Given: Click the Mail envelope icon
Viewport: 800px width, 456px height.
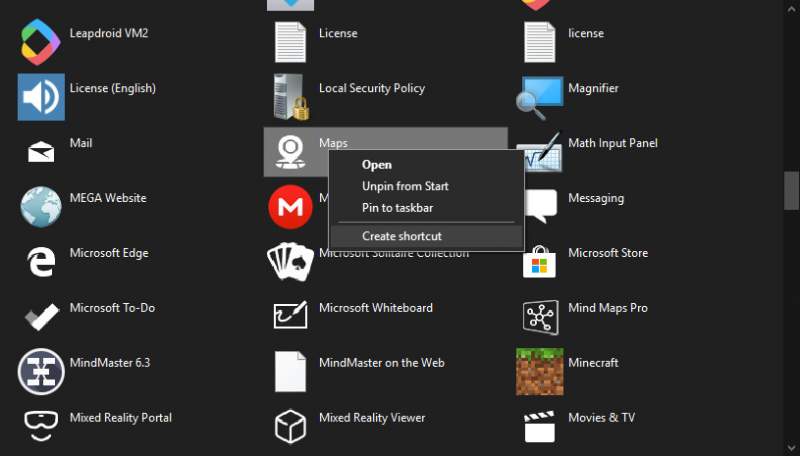Looking at the screenshot, I should (x=41, y=152).
